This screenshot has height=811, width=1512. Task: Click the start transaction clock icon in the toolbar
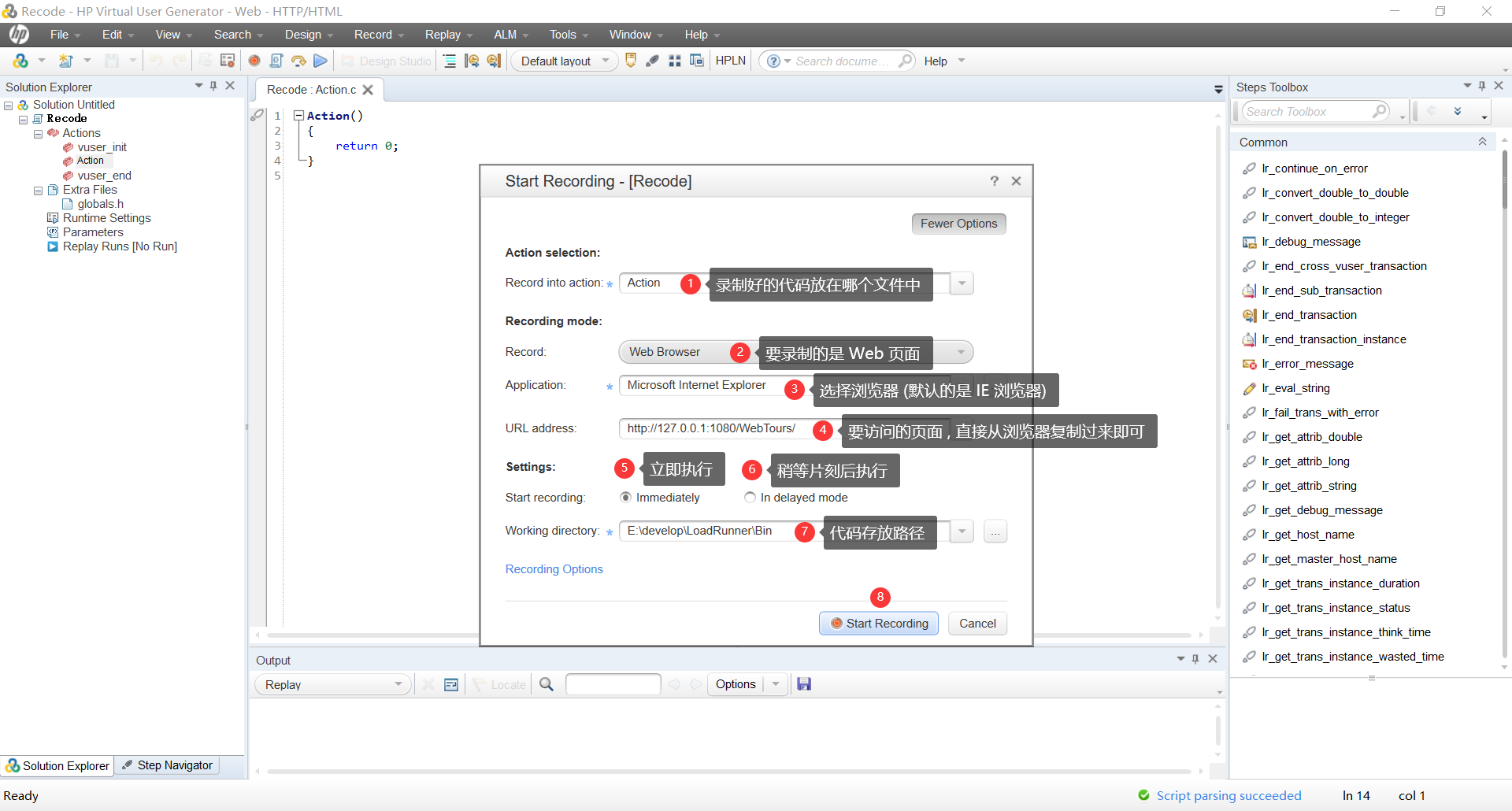(472, 61)
